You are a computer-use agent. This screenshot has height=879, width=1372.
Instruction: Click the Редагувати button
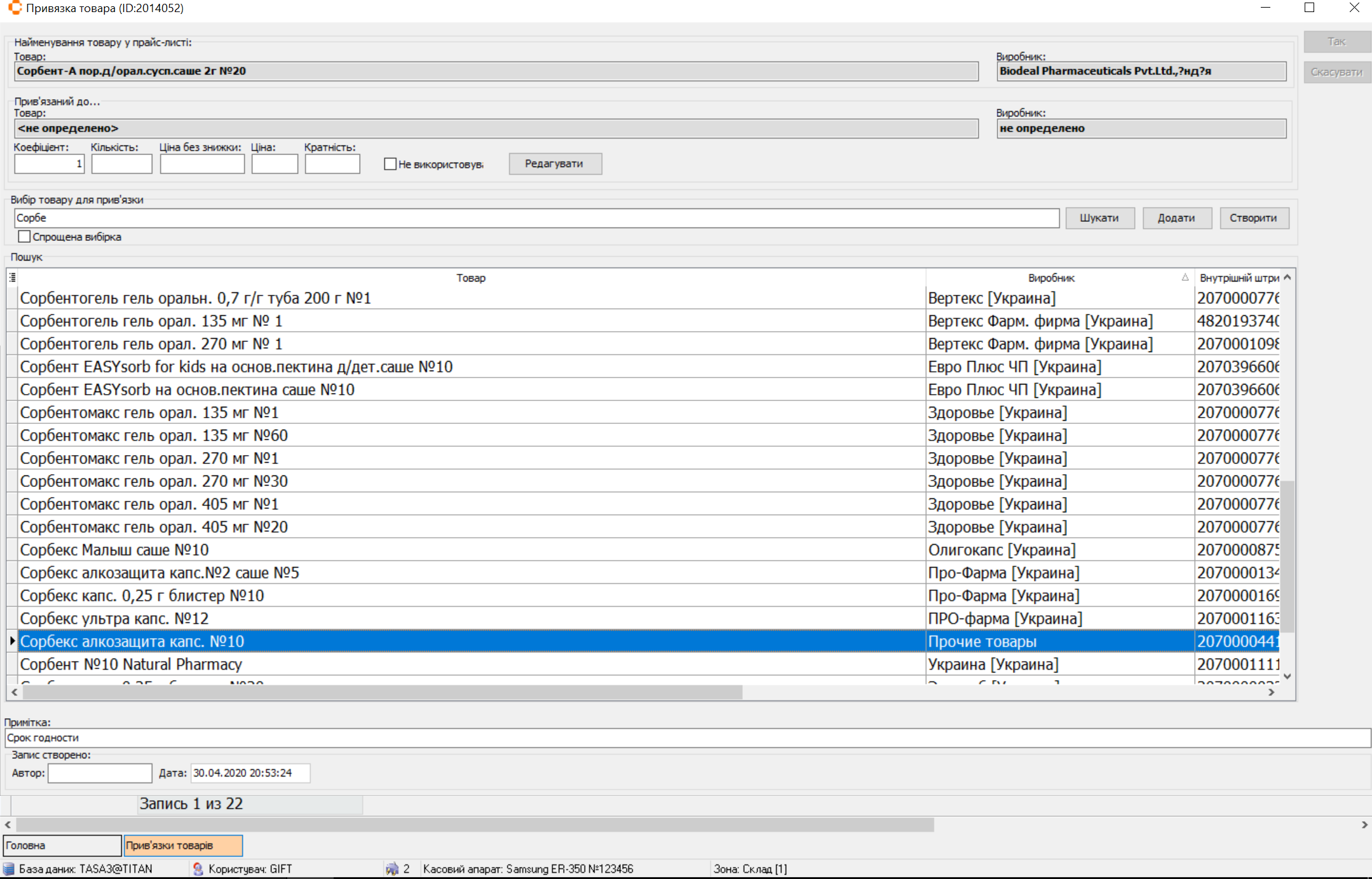pyautogui.click(x=554, y=163)
